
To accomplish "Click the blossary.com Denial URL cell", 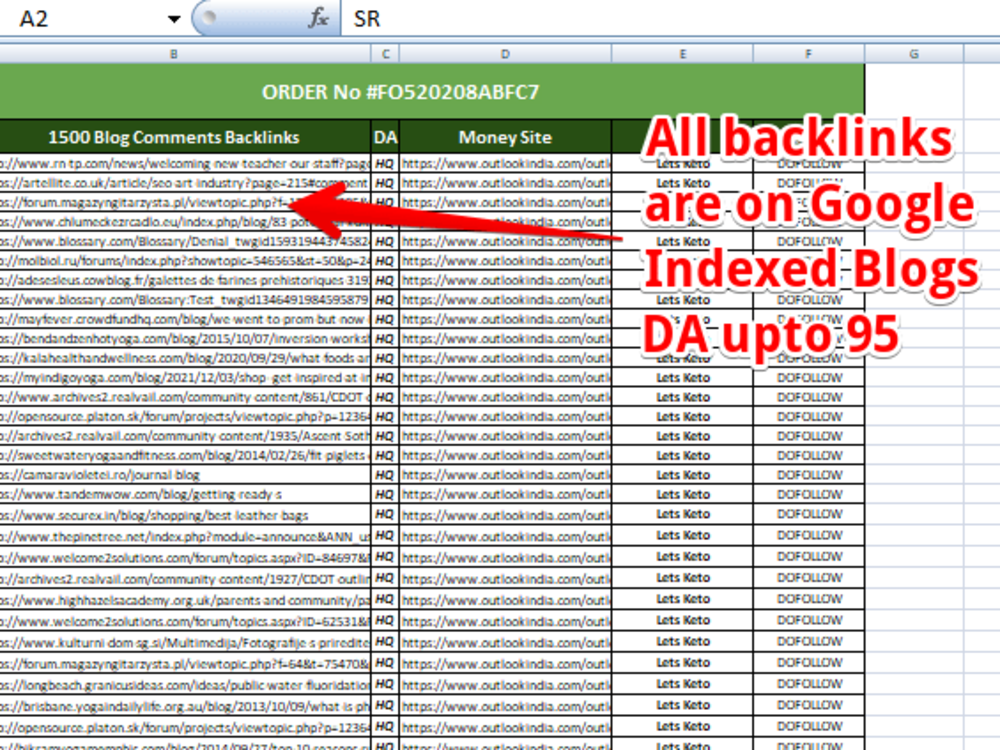I will [x=185, y=242].
